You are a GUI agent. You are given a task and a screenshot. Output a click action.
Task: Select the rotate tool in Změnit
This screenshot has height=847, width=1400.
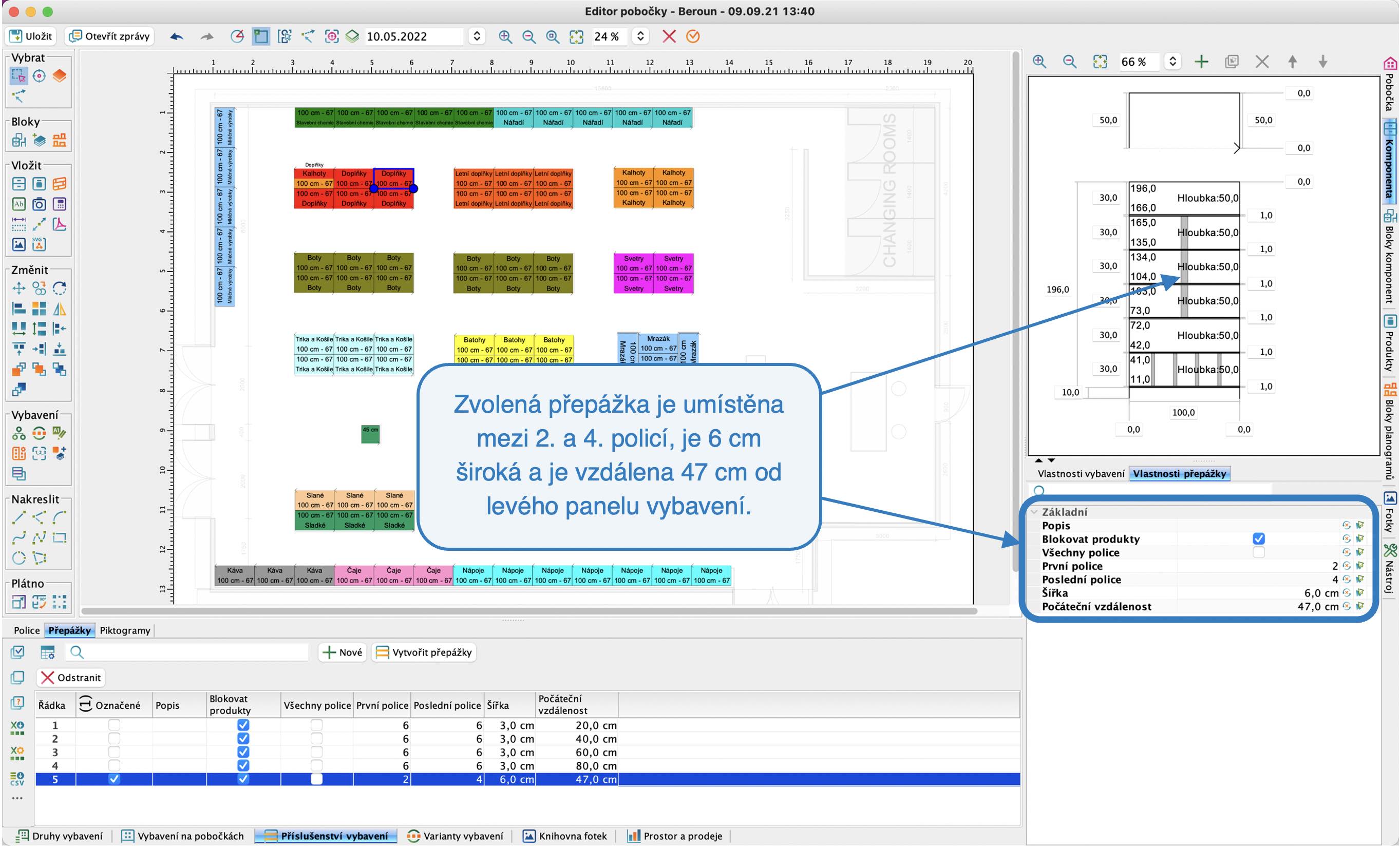point(59,288)
